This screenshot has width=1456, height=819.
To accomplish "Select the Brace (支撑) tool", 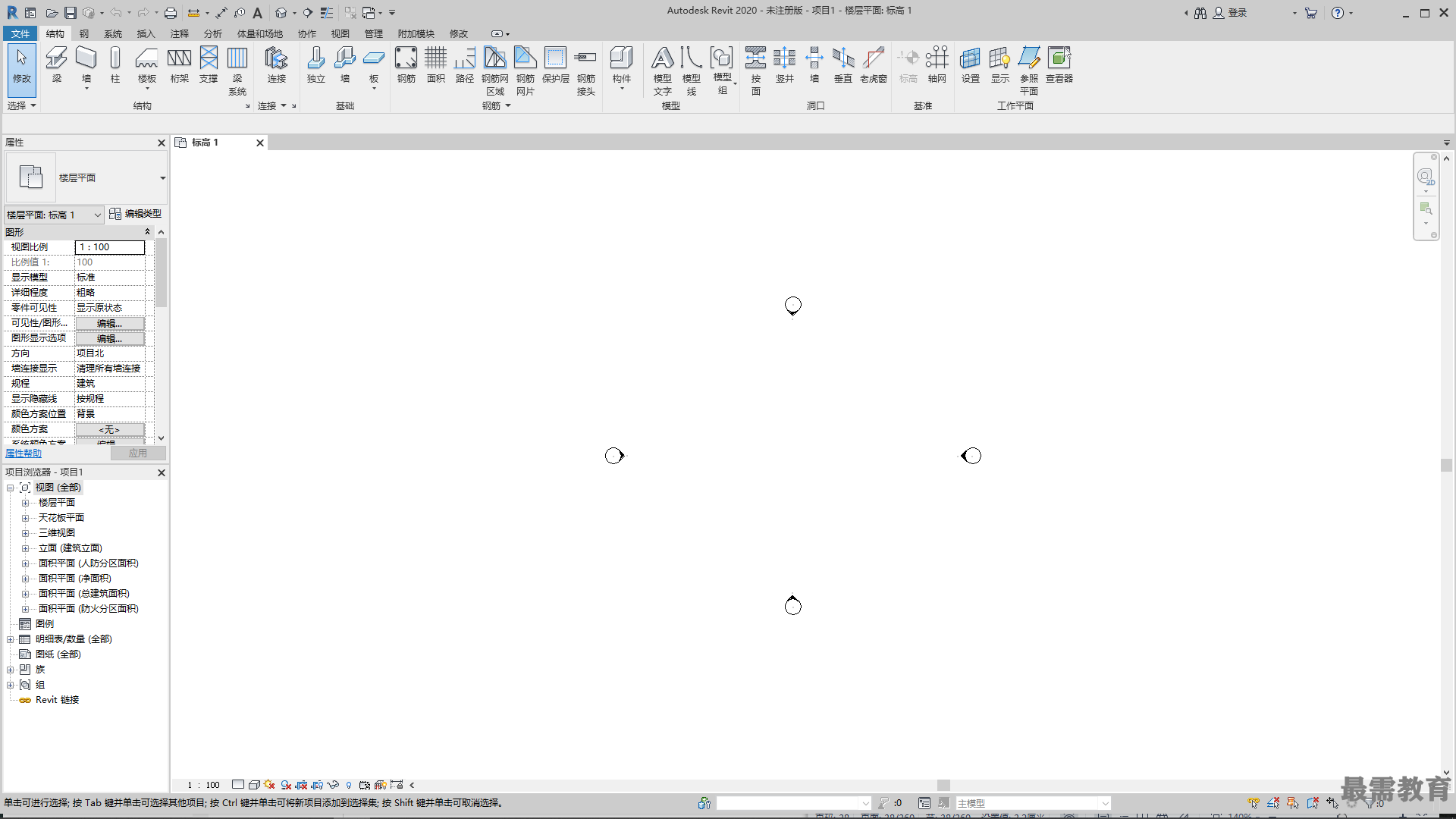I will 209,65.
